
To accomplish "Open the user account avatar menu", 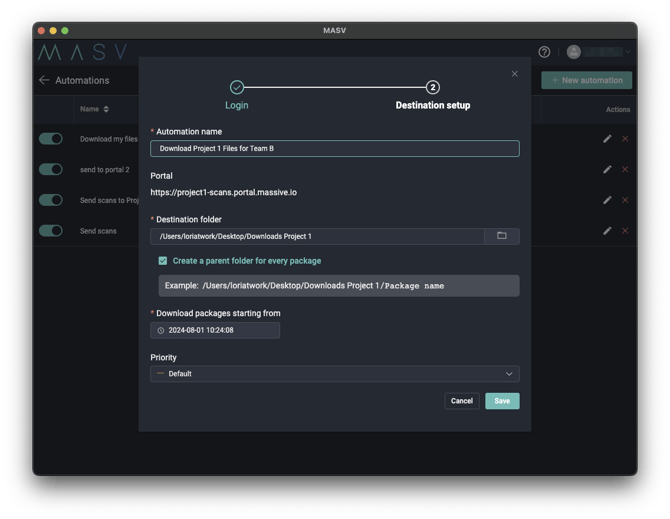I will pos(573,52).
